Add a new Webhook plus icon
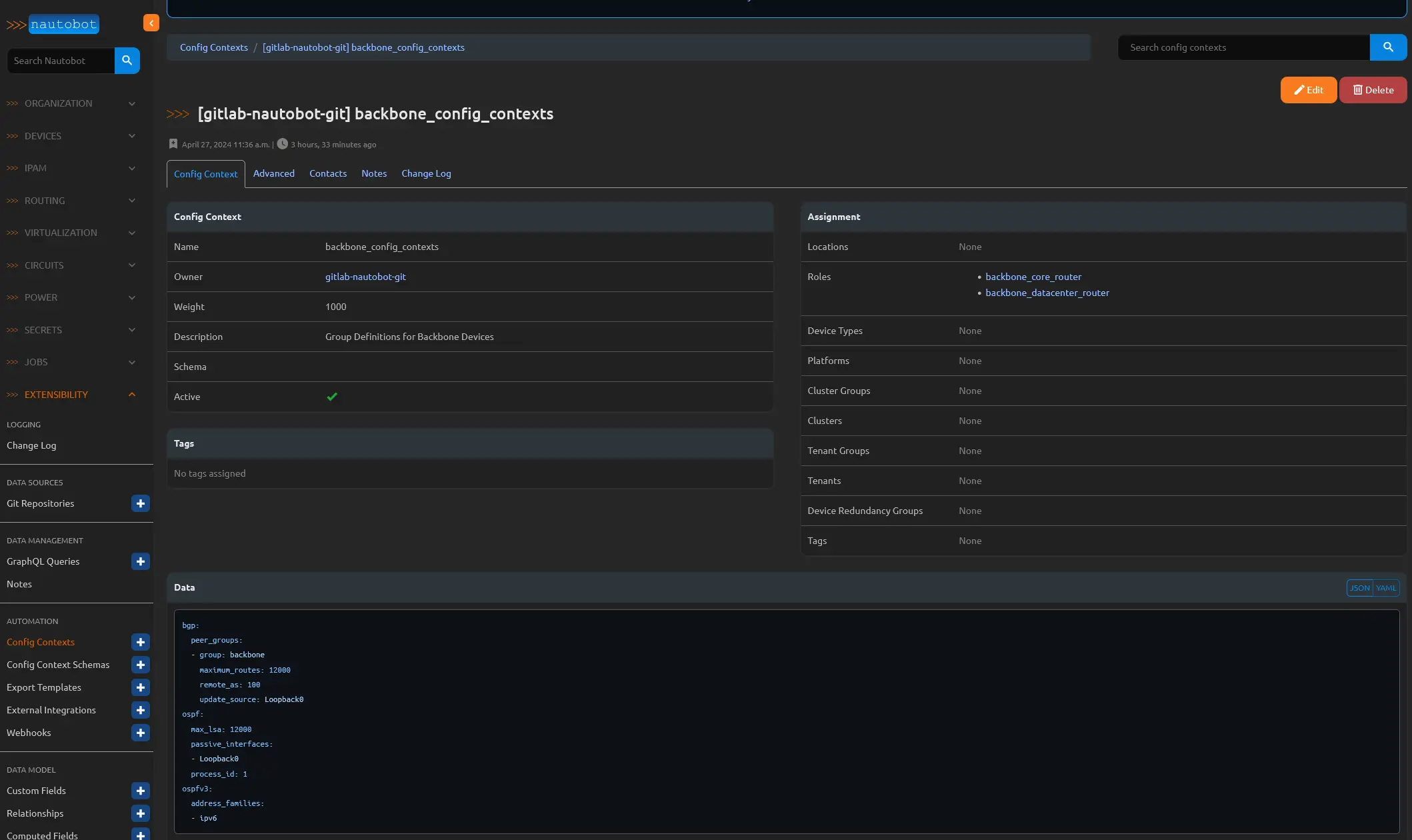This screenshot has height=840, width=1412. (140, 733)
